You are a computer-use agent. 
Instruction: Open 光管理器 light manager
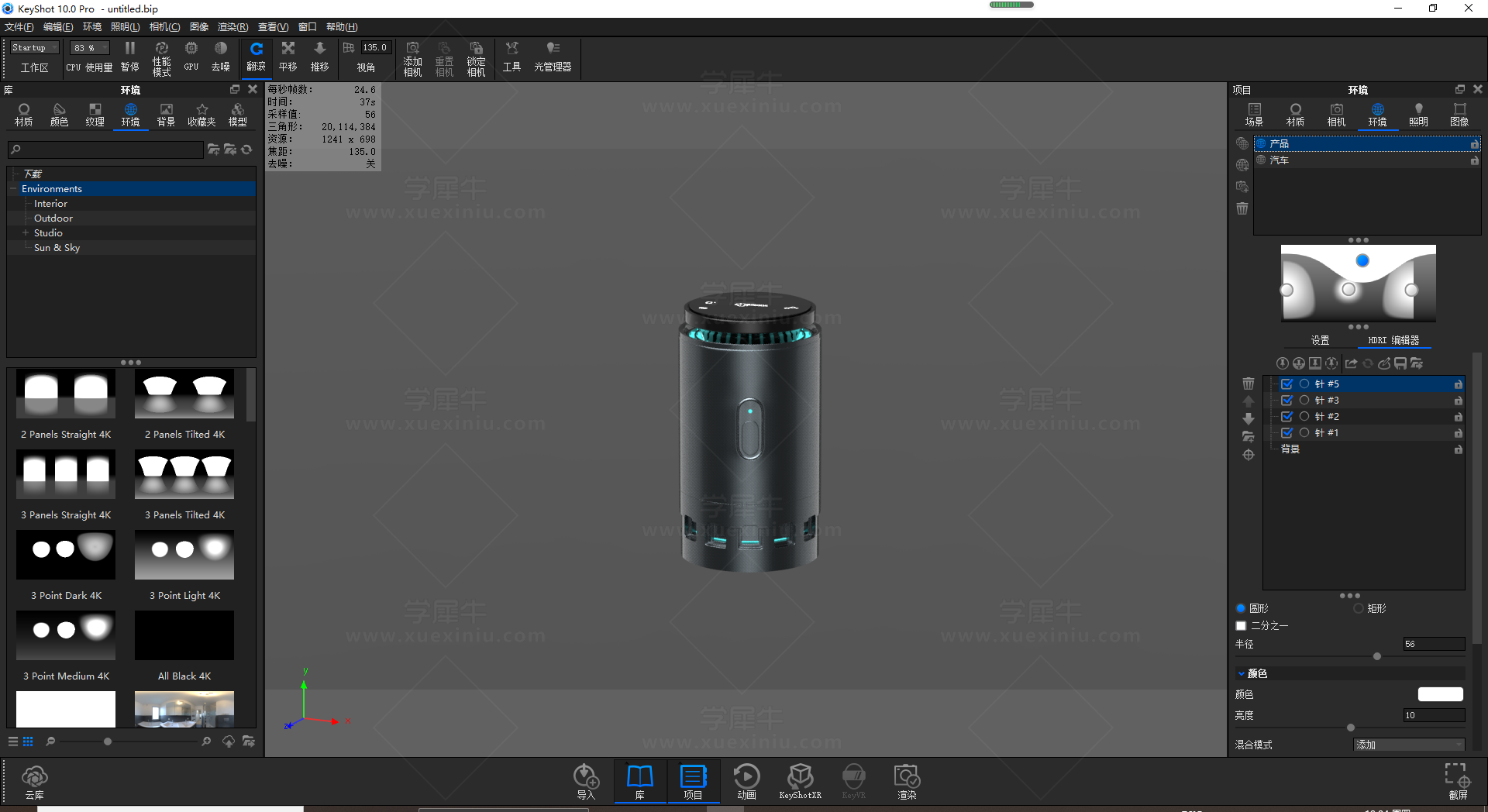(553, 57)
